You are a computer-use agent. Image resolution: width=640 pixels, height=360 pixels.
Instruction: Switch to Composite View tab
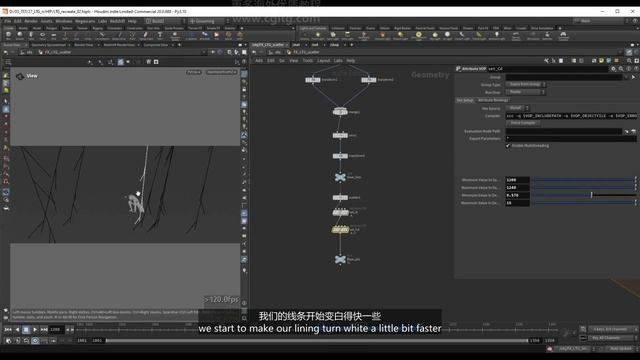[156, 44]
